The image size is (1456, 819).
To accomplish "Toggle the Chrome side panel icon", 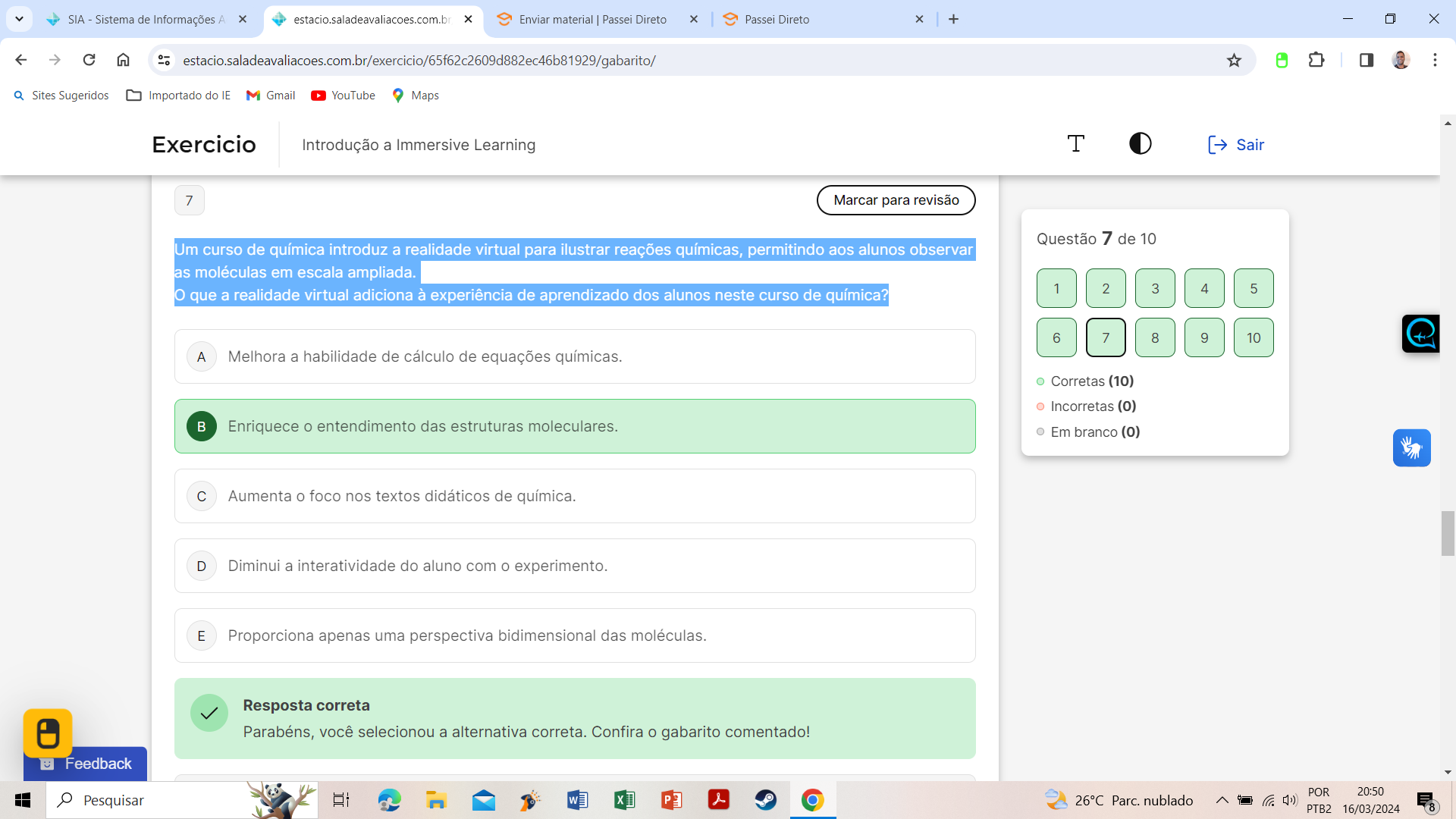I will tap(1366, 61).
